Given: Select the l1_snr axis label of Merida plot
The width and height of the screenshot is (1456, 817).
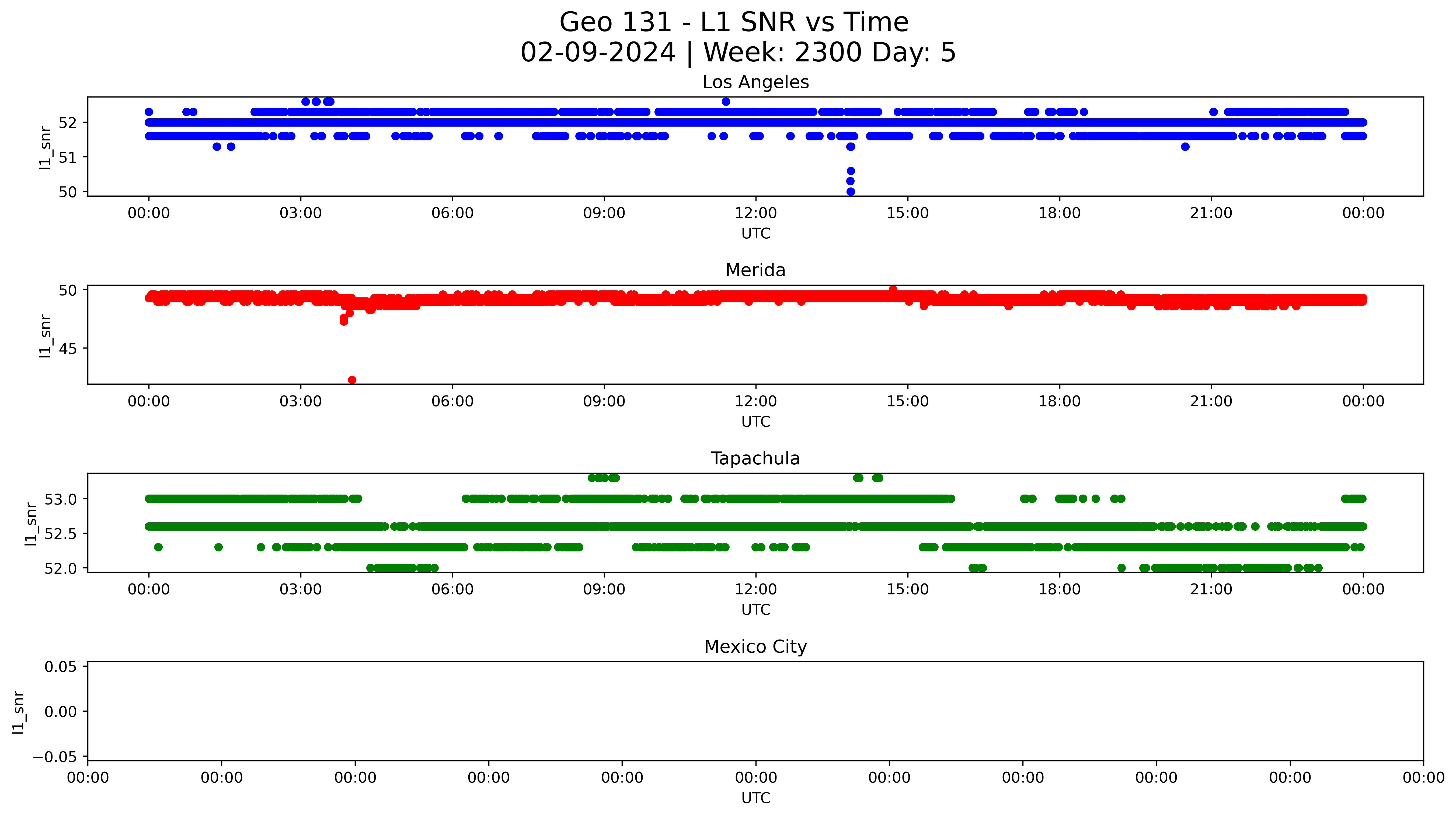Looking at the screenshot, I should 45,336.
